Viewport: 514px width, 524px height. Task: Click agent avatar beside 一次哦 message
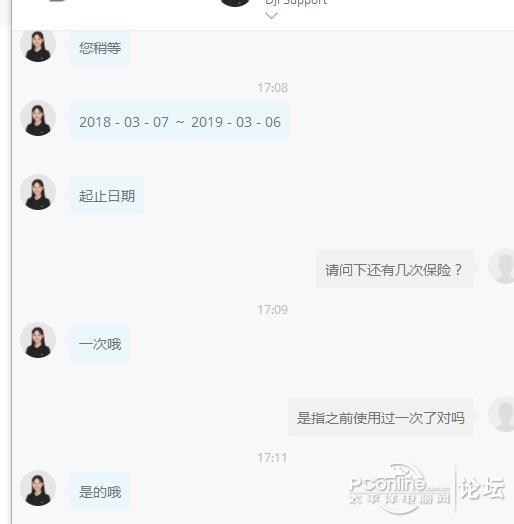pos(38,340)
